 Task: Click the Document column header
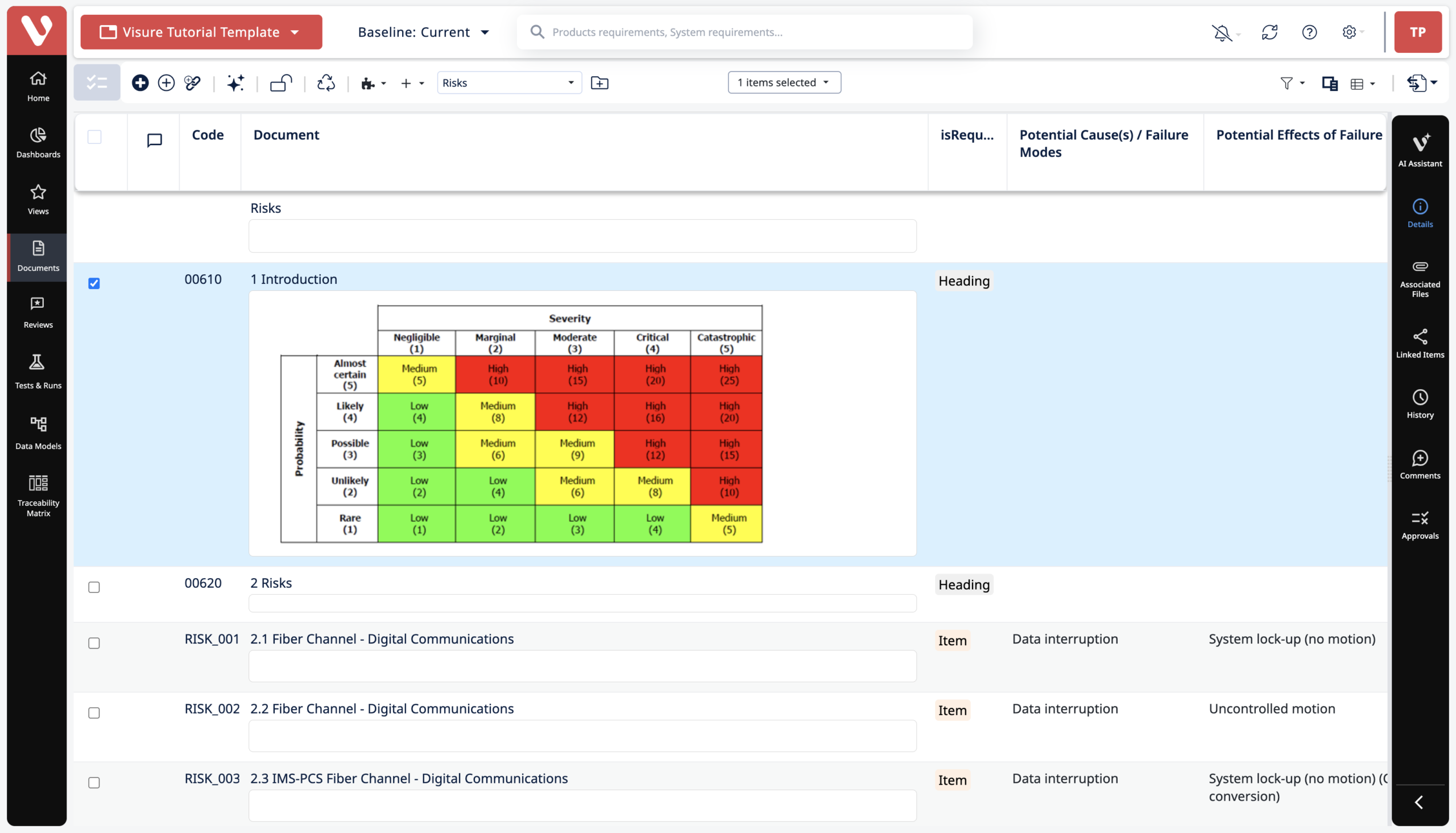tap(286, 135)
